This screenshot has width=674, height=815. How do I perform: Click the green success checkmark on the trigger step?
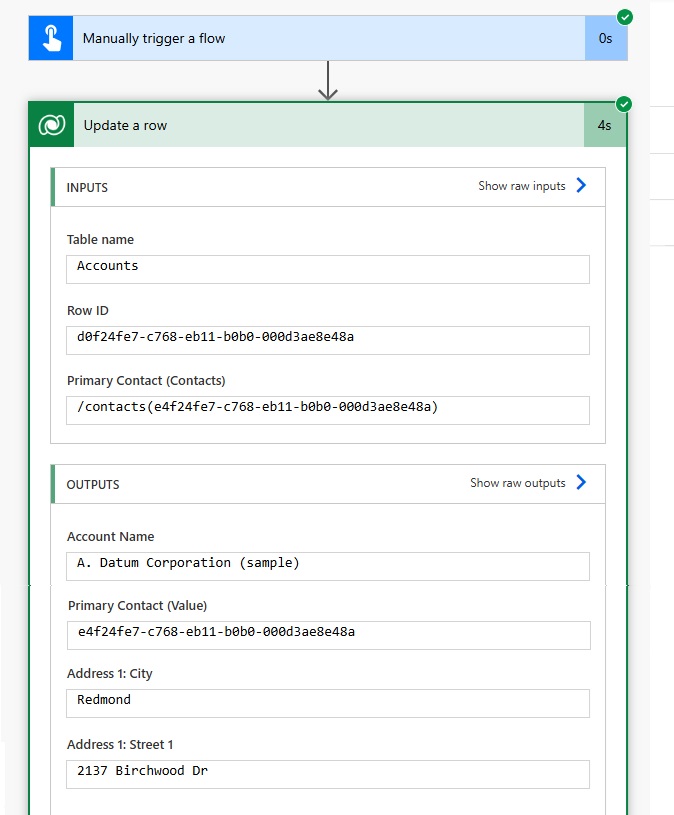coord(625,17)
